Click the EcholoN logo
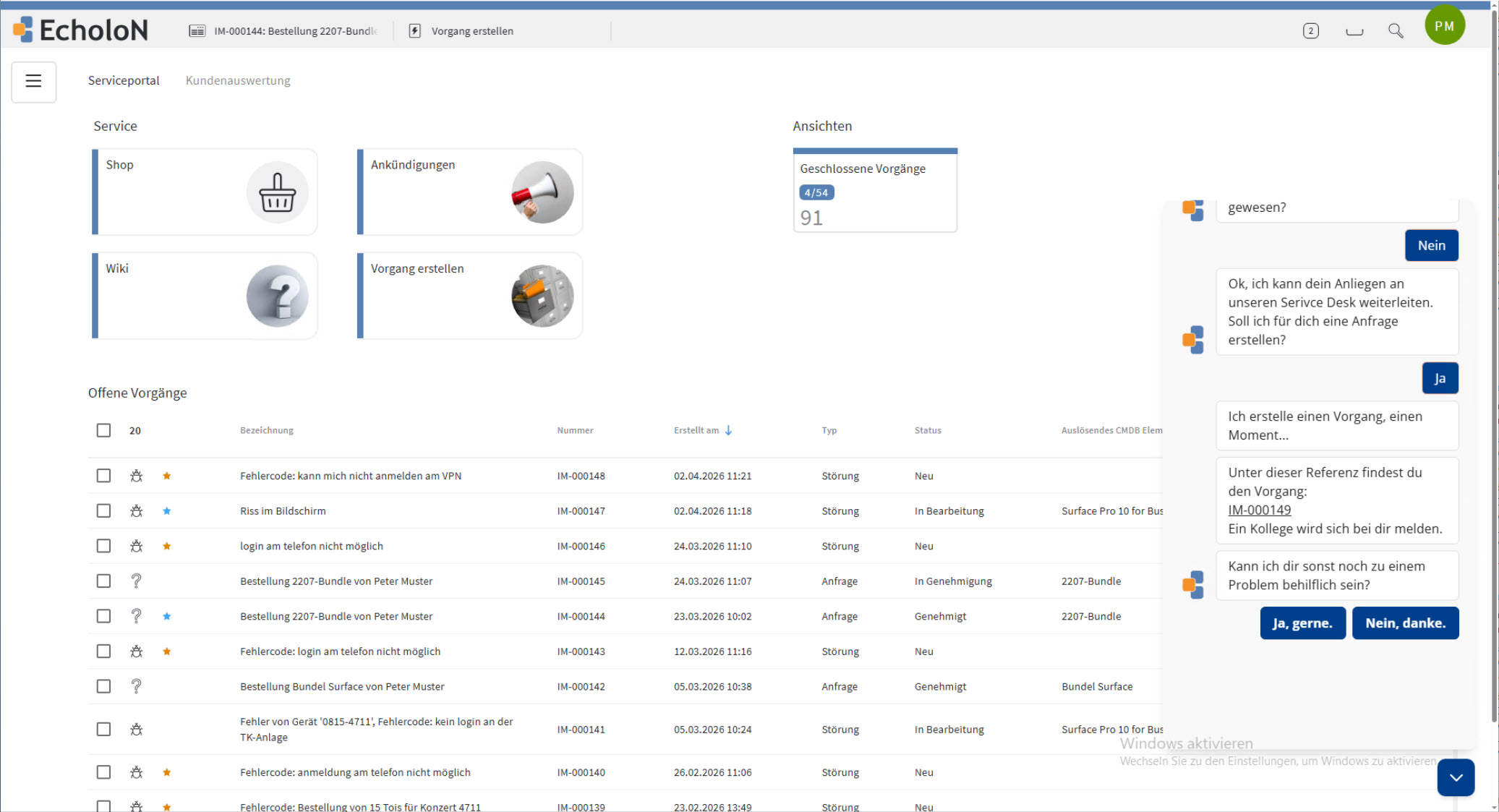The image size is (1499, 812). (80, 29)
